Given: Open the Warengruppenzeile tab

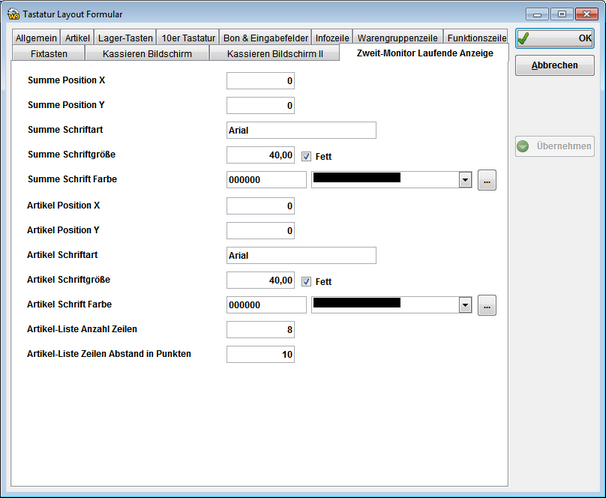Looking at the screenshot, I should pos(398,38).
